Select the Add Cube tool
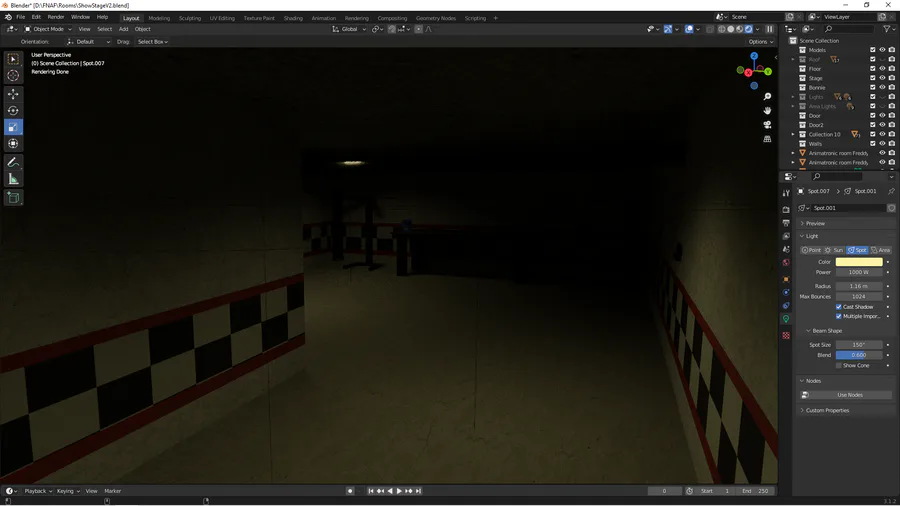Screen dimensions: 900x506 (x=13, y=198)
